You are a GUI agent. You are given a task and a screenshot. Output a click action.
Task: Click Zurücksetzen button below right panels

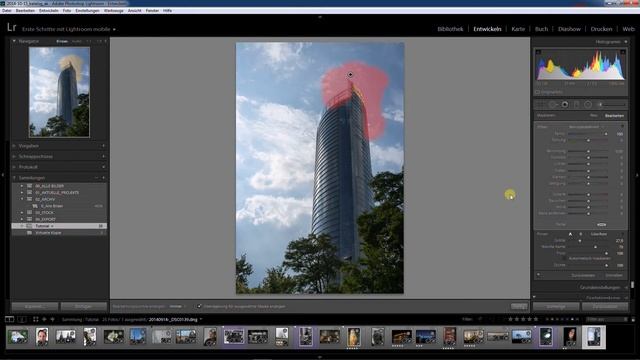605,307
